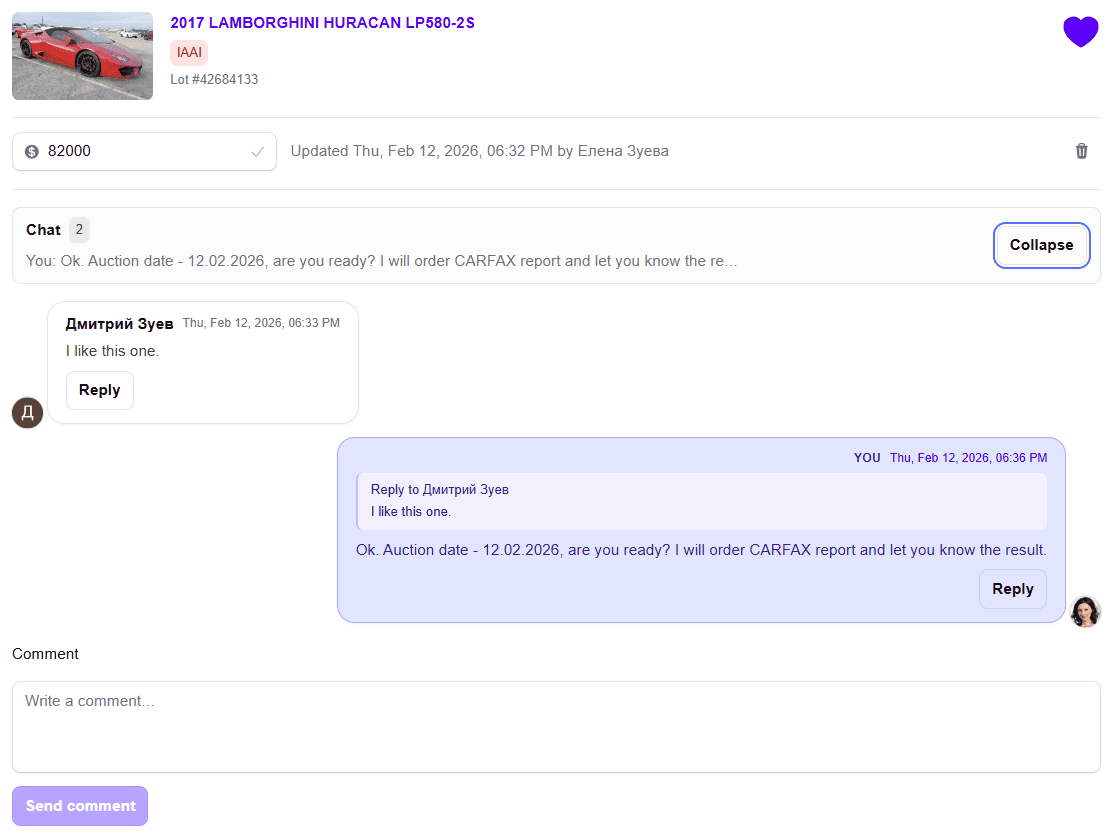Image resolution: width=1113 pixels, height=837 pixels.
Task: Click the chat message count badge
Action: [79, 229]
